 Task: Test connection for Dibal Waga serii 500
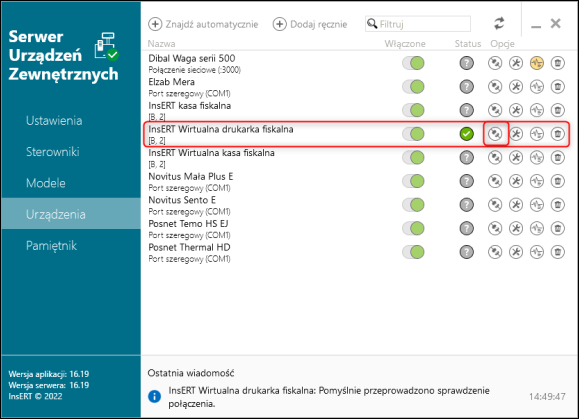(495, 63)
